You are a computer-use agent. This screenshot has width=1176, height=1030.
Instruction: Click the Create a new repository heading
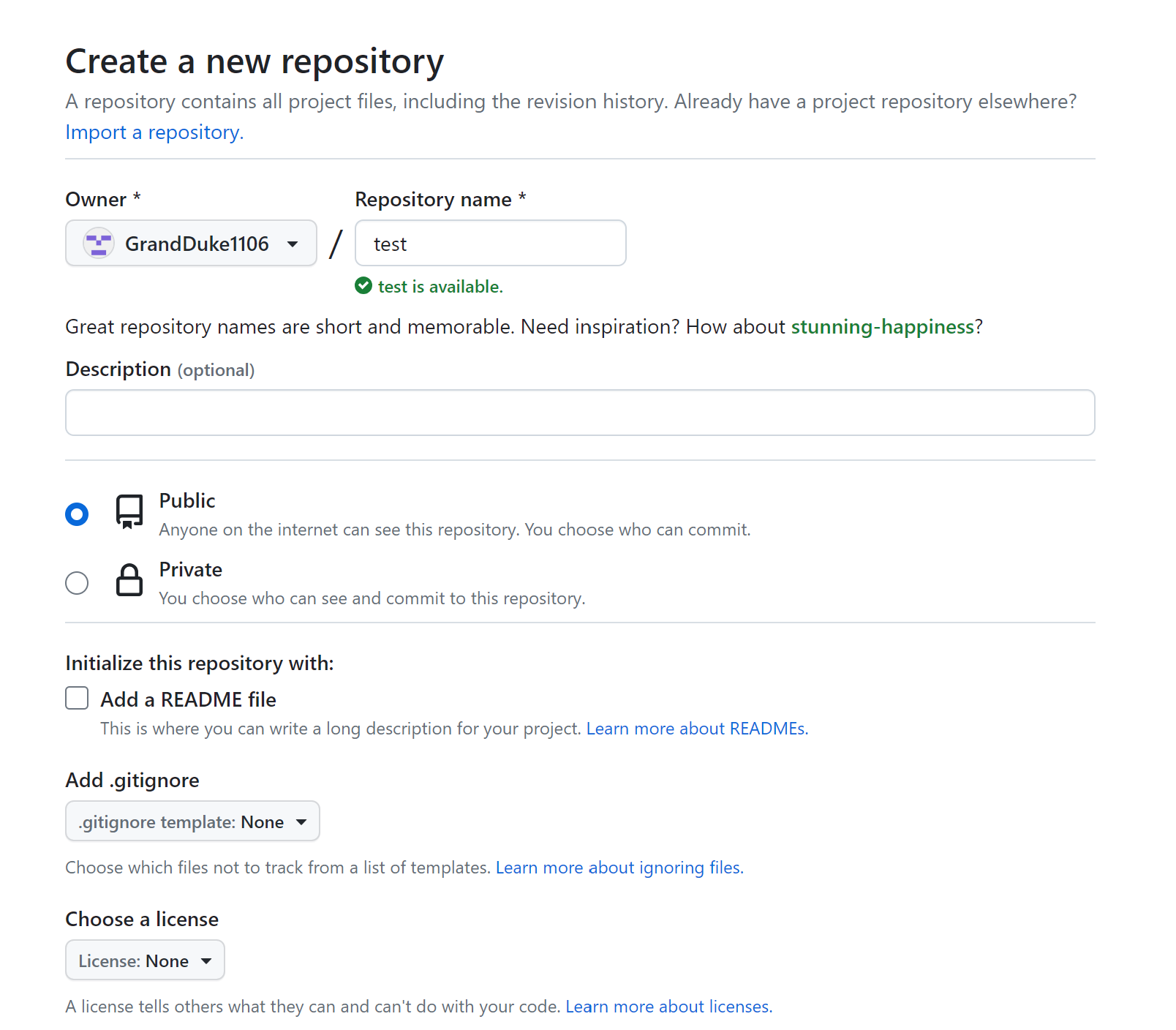[x=255, y=61]
